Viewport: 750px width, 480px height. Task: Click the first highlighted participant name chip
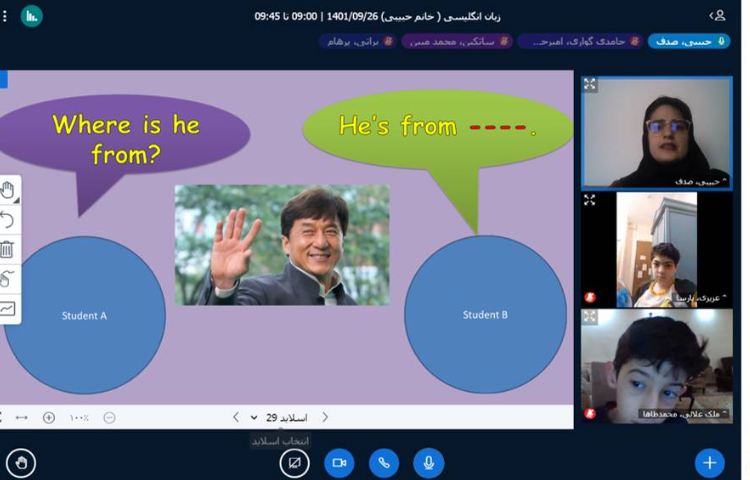pyautogui.click(x=689, y=41)
